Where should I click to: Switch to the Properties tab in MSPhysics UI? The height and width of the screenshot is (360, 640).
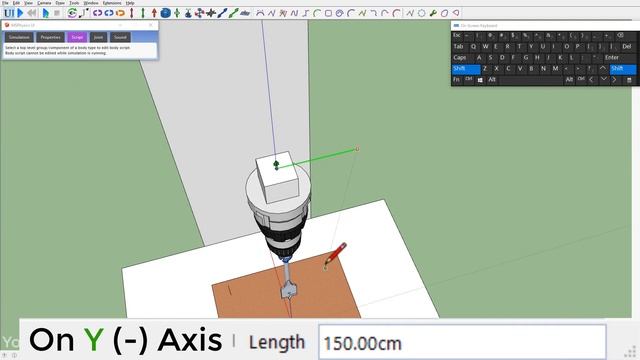tap(50, 37)
